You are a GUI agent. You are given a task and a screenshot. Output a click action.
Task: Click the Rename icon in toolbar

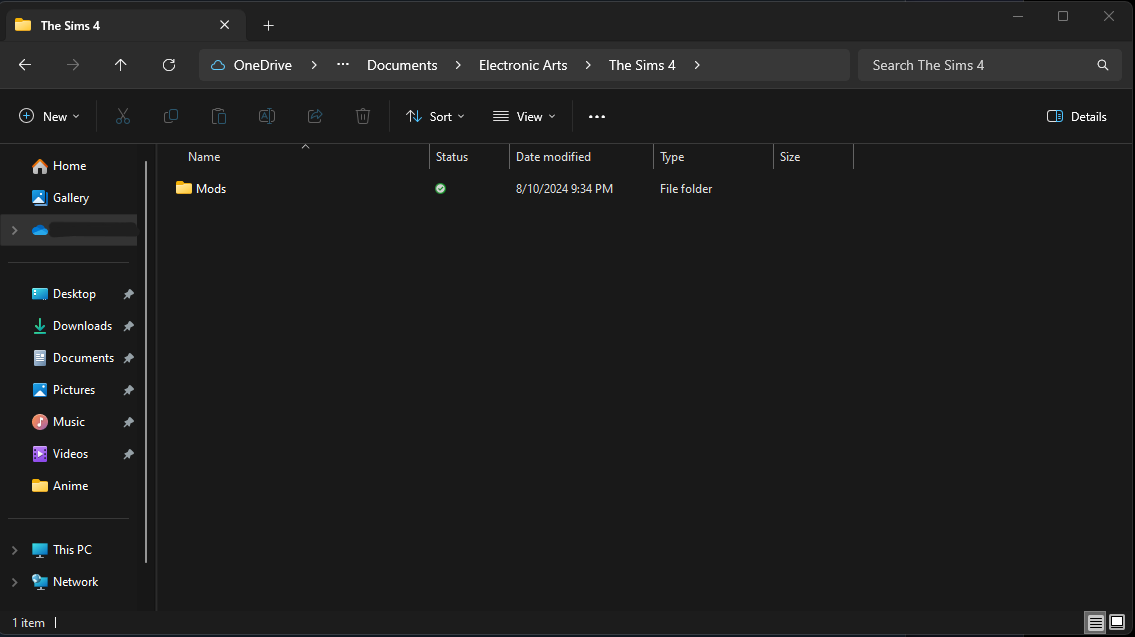(267, 117)
